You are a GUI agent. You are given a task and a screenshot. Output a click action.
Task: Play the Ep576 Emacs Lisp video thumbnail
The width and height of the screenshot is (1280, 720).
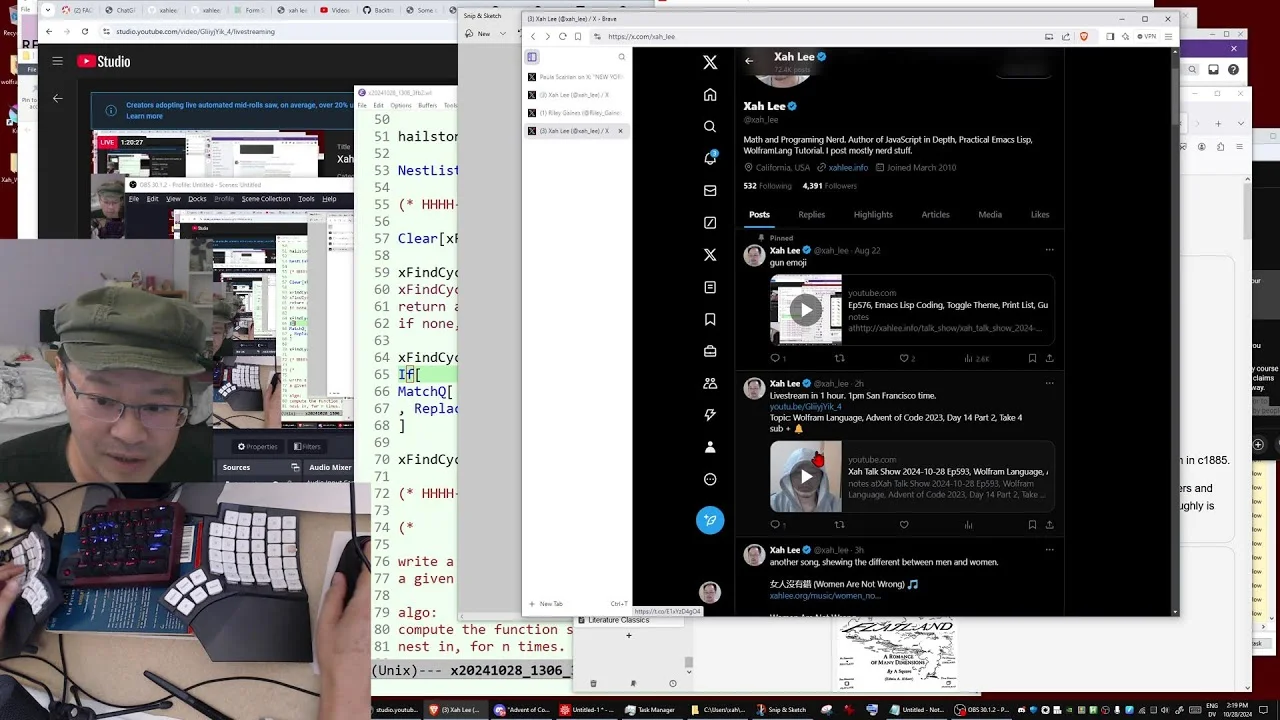(x=806, y=309)
